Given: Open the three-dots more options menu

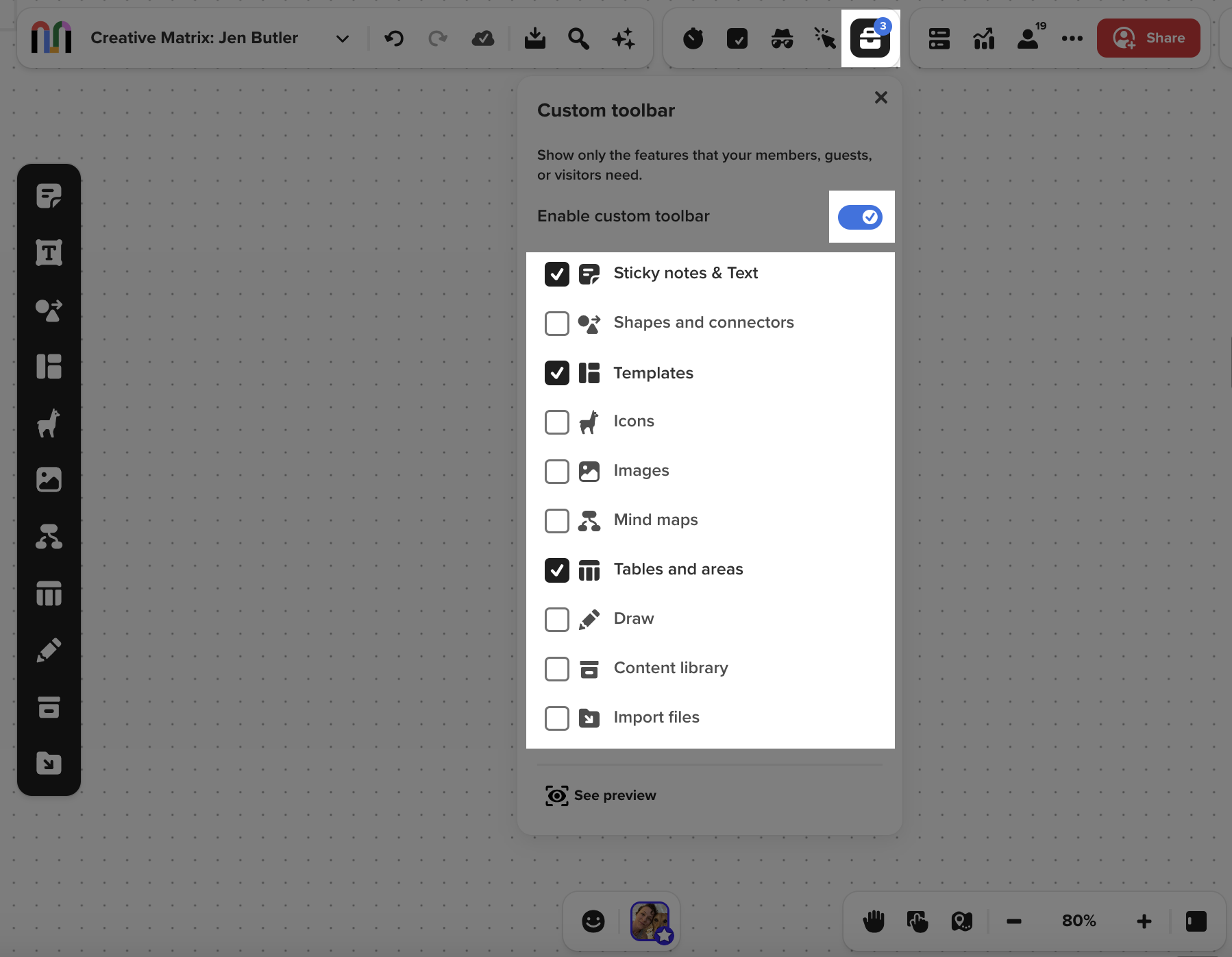Looking at the screenshot, I should click(1072, 38).
